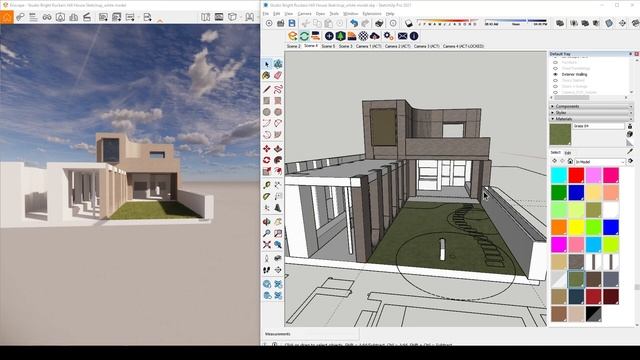Choose the Tape Measure tool

coord(267,185)
